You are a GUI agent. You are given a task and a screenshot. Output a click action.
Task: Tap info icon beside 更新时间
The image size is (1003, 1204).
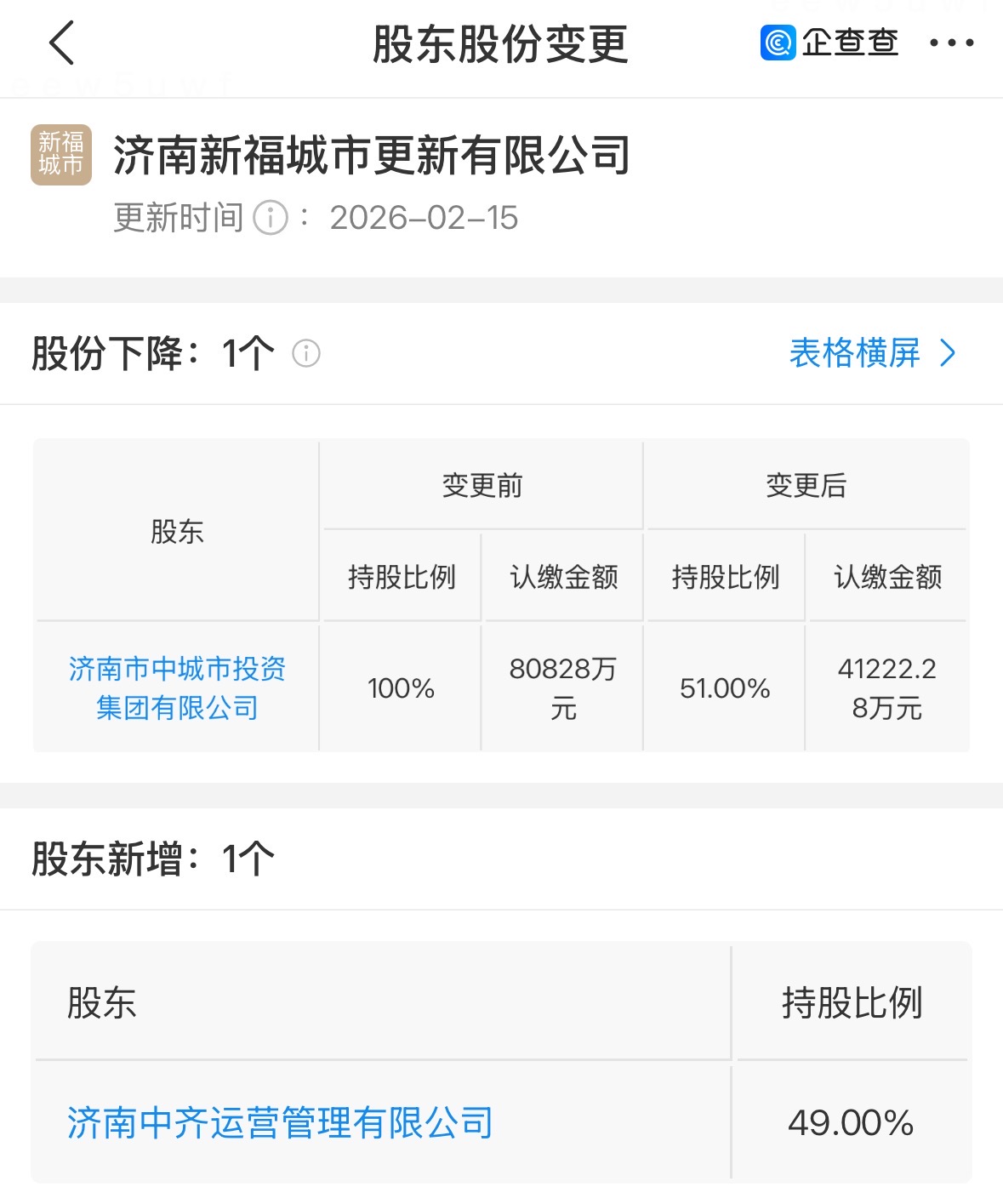(271, 218)
